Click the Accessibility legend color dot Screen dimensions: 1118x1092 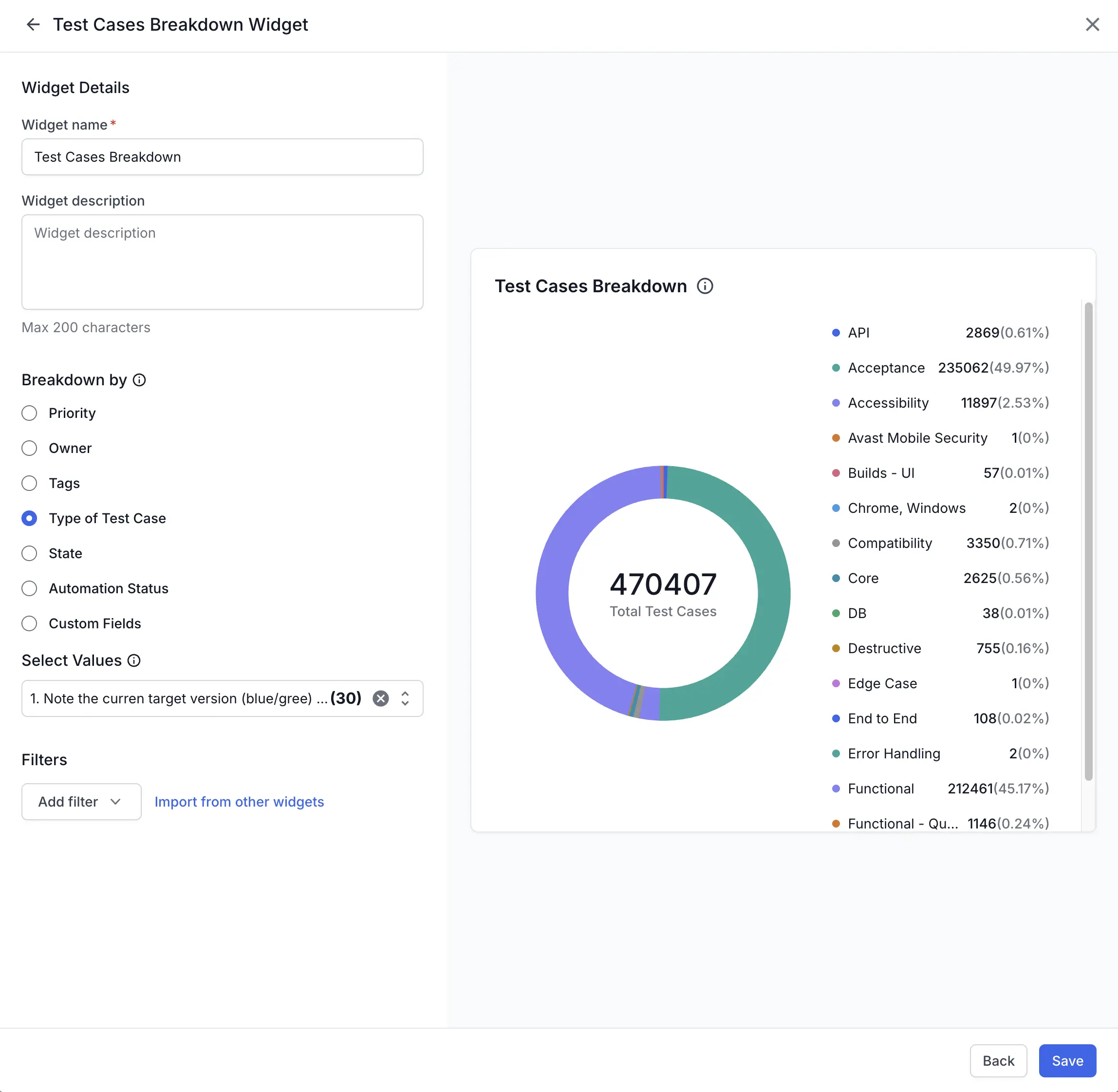(x=836, y=403)
